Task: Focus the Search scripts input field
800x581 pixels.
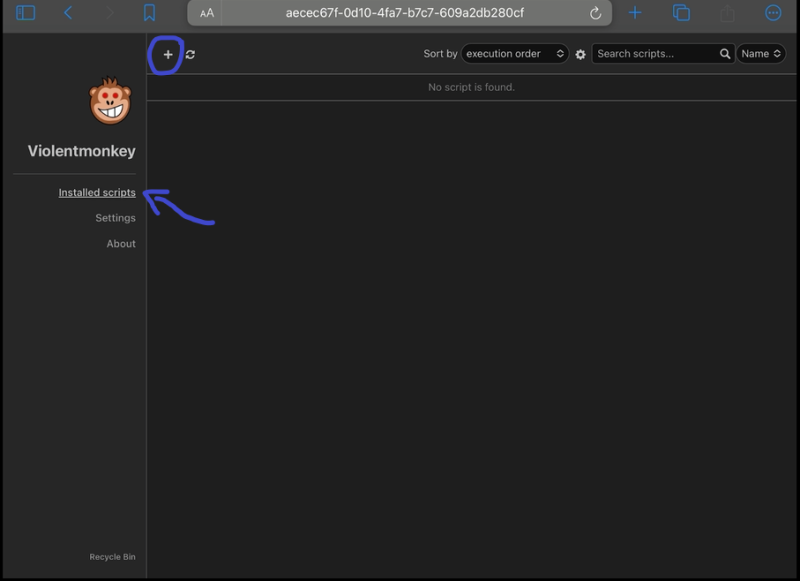Action: click(655, 54)
